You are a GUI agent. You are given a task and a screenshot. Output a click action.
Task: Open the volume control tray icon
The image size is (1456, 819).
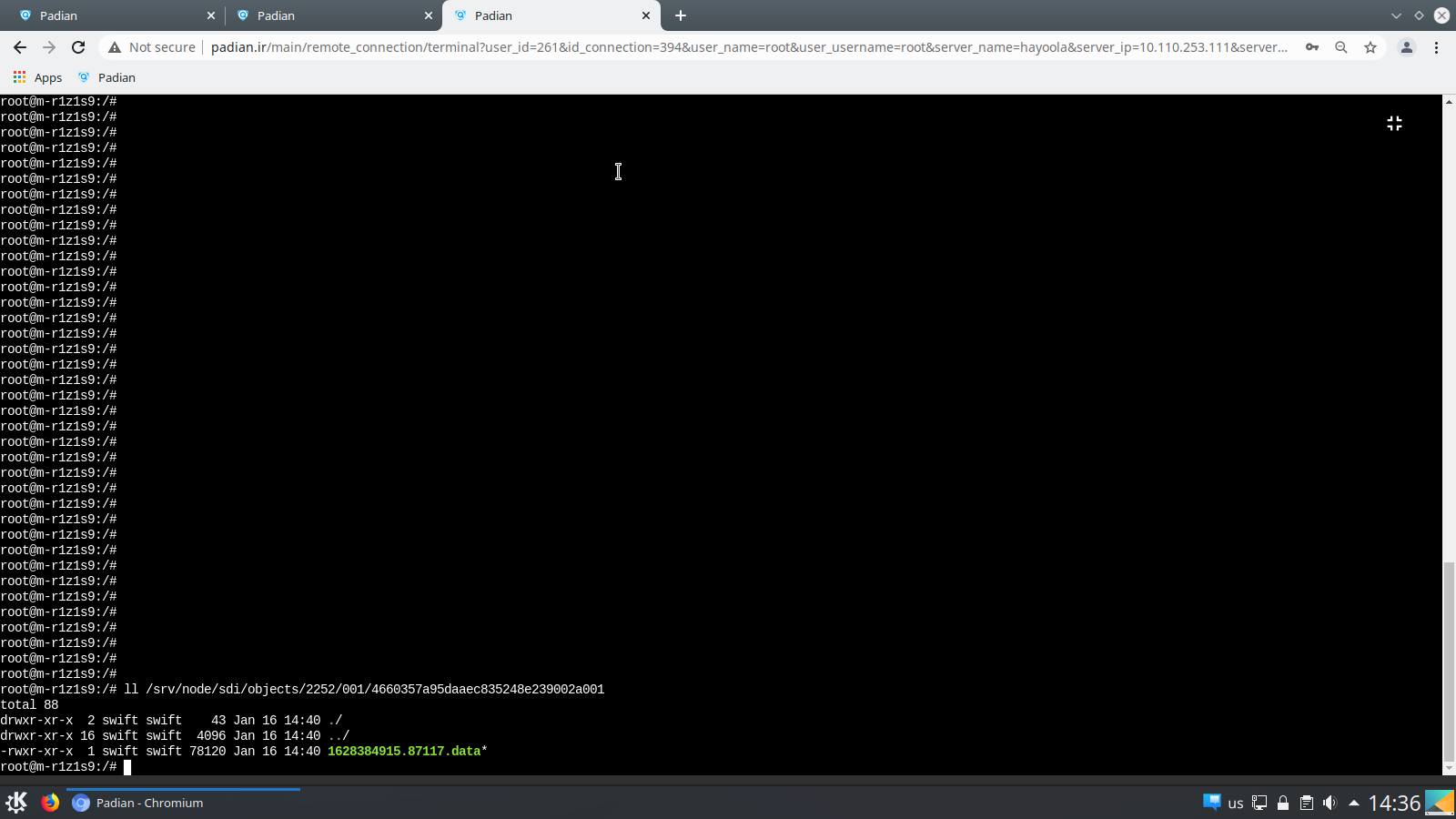coord(1330,803)
